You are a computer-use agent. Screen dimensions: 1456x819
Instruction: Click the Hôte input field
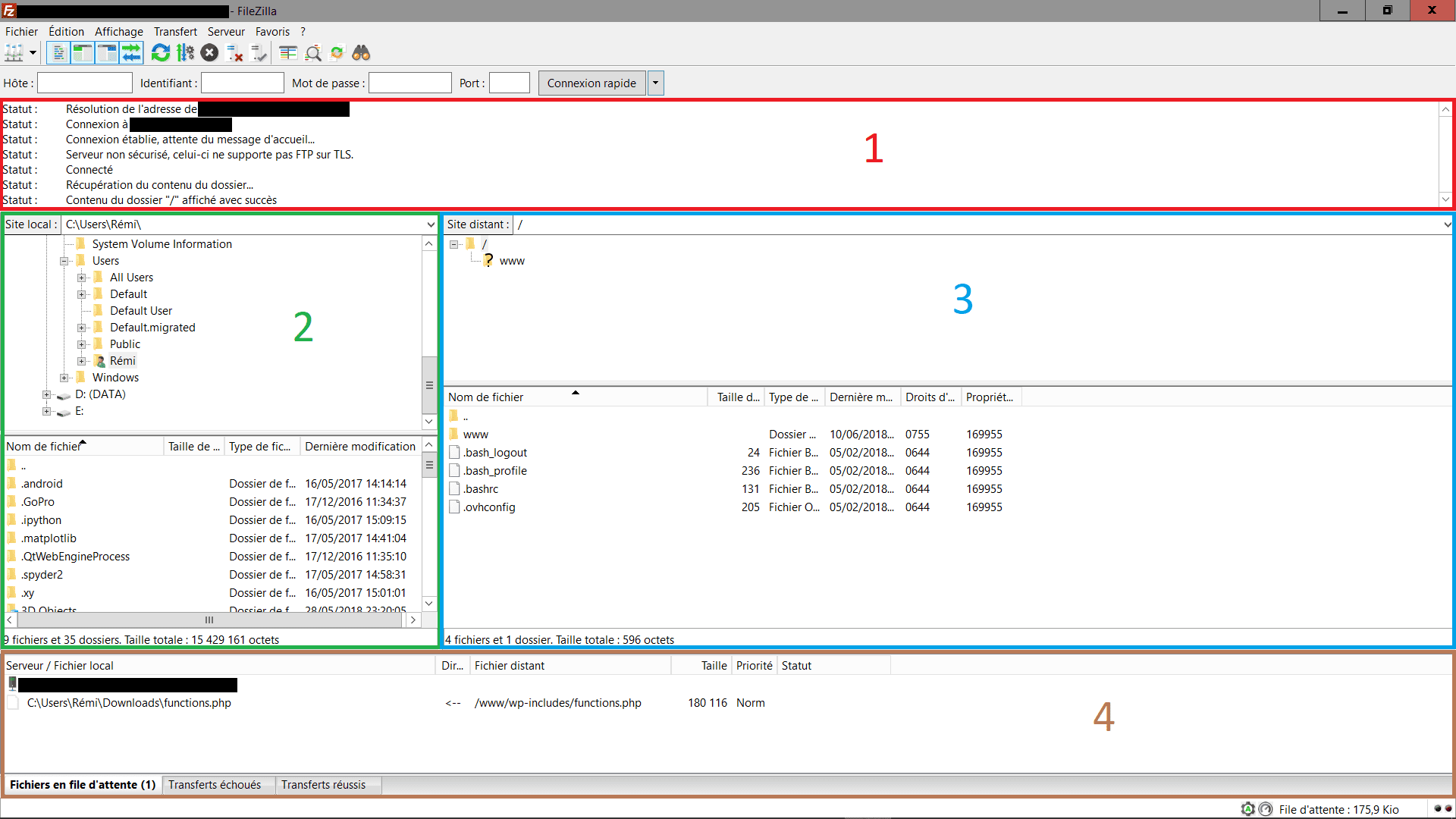85,83
